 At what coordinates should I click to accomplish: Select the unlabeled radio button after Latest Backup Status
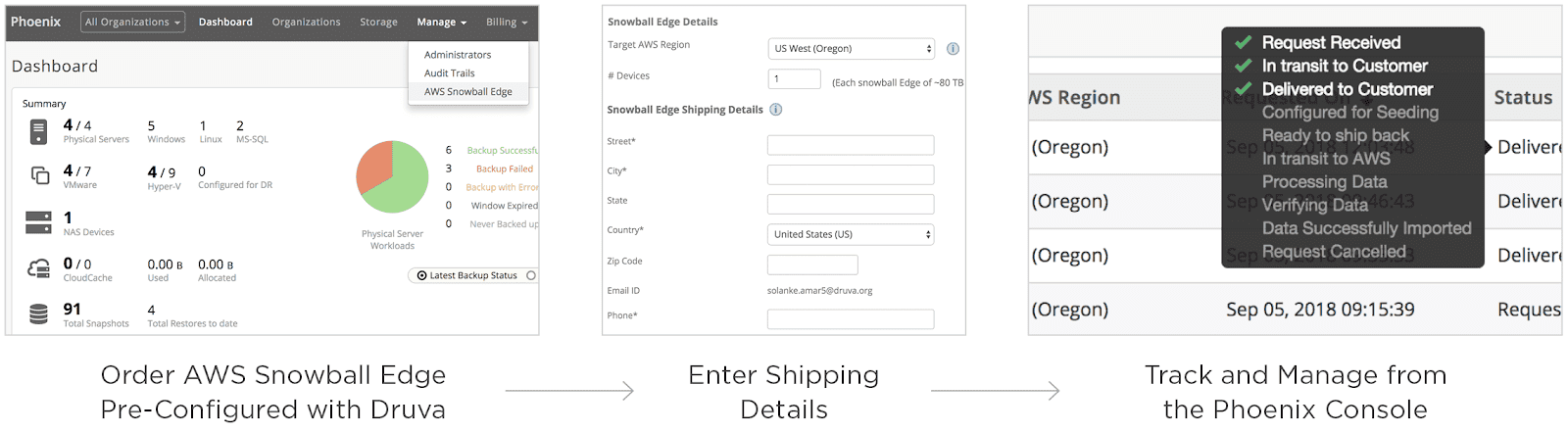(531, 275)
